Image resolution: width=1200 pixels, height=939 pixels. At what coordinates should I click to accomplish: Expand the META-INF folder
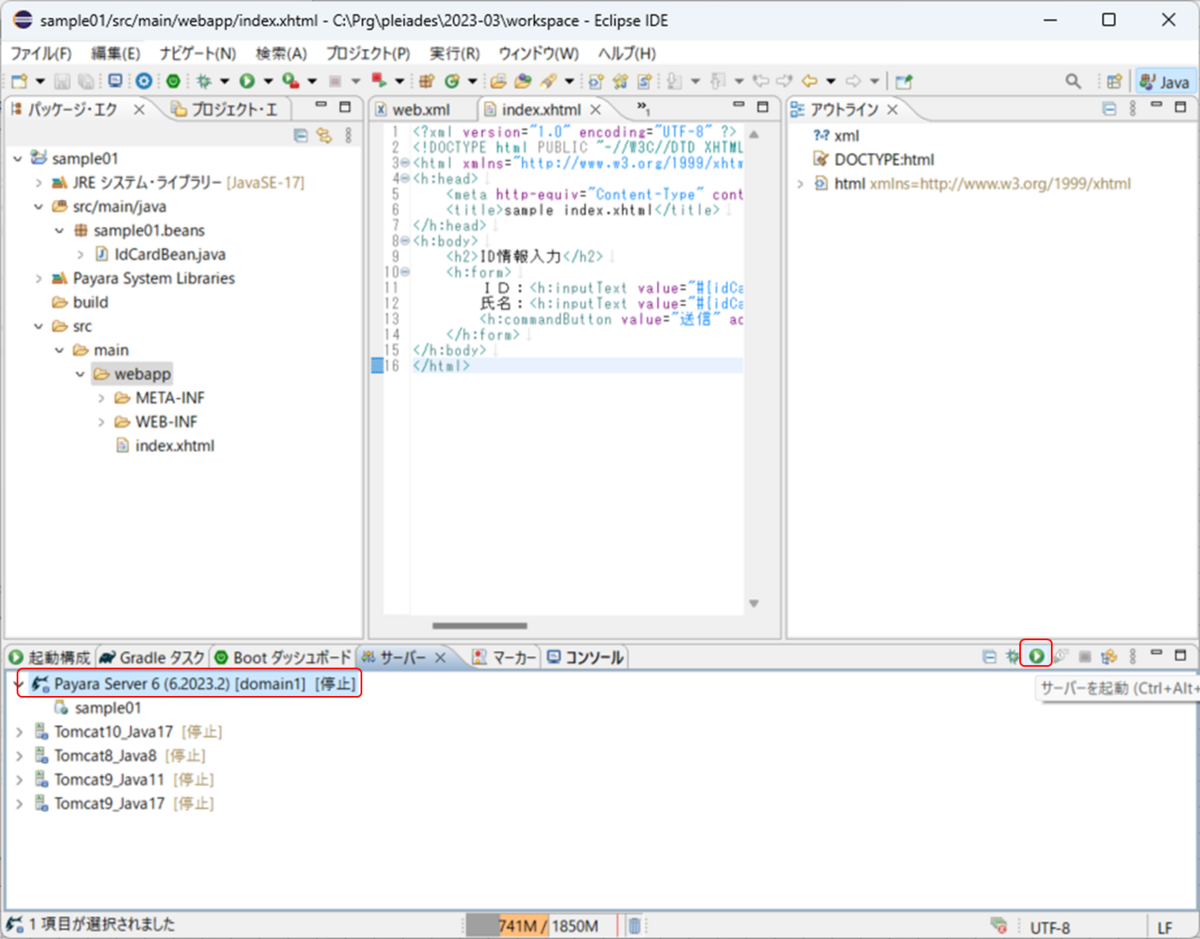click(x=101, y=398)
